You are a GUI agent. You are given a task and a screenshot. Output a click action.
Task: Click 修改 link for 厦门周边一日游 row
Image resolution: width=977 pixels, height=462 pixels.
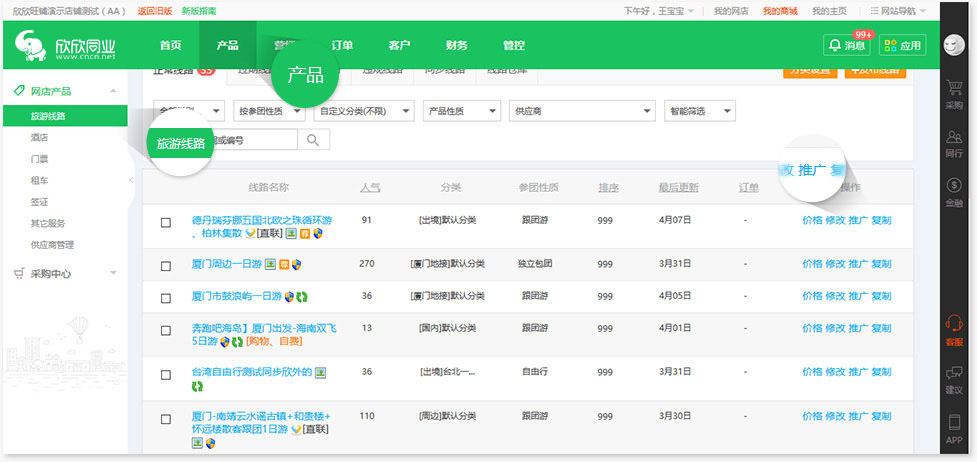click(x=834, y=264)
